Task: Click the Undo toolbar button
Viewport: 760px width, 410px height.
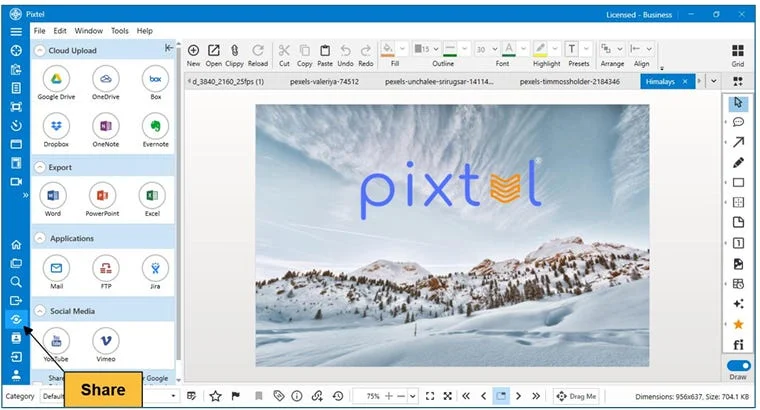Action: pyautogui.click(x=345, y=55)
